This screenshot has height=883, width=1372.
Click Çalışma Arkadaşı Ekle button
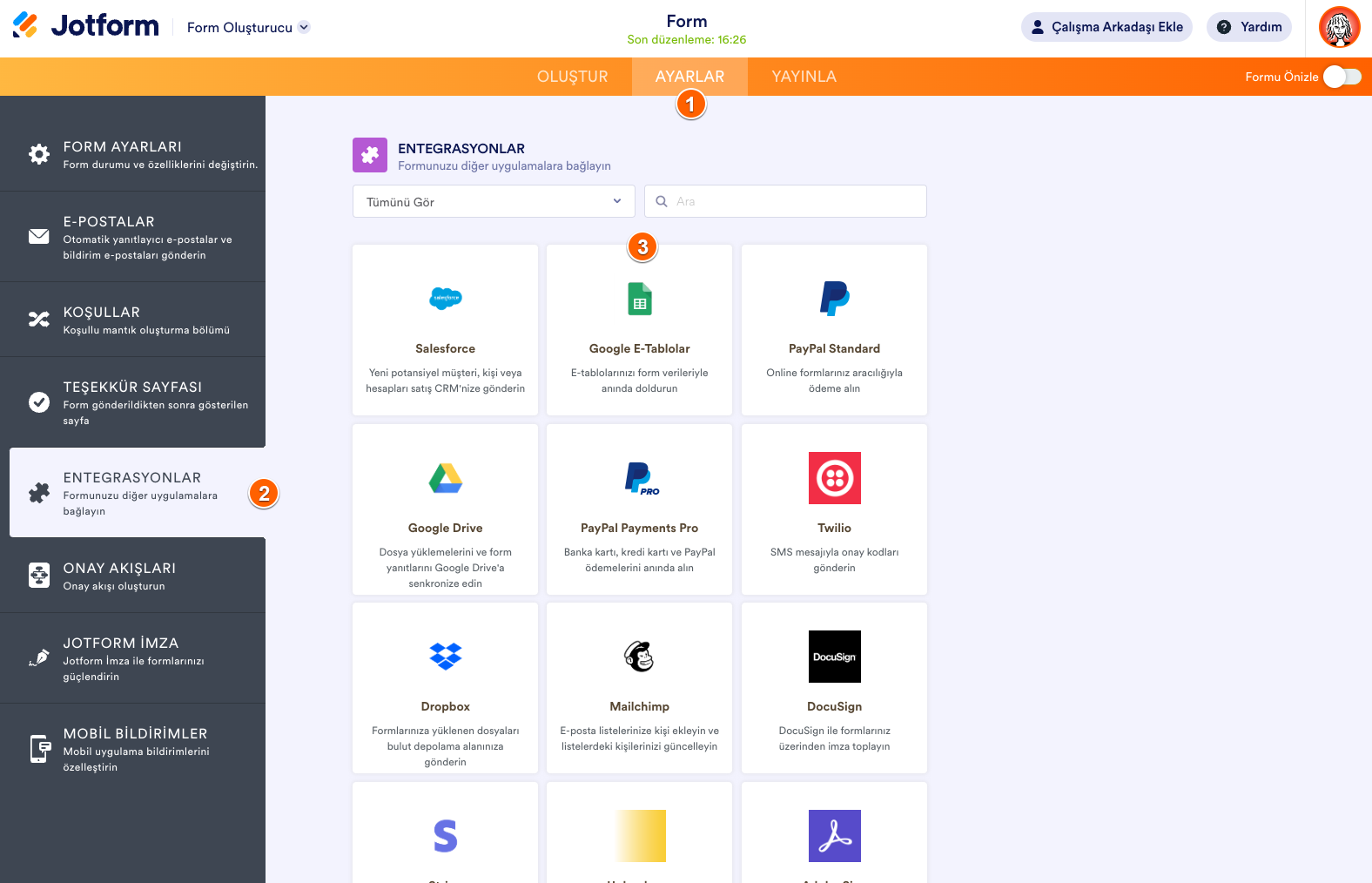click(1106, 27)
